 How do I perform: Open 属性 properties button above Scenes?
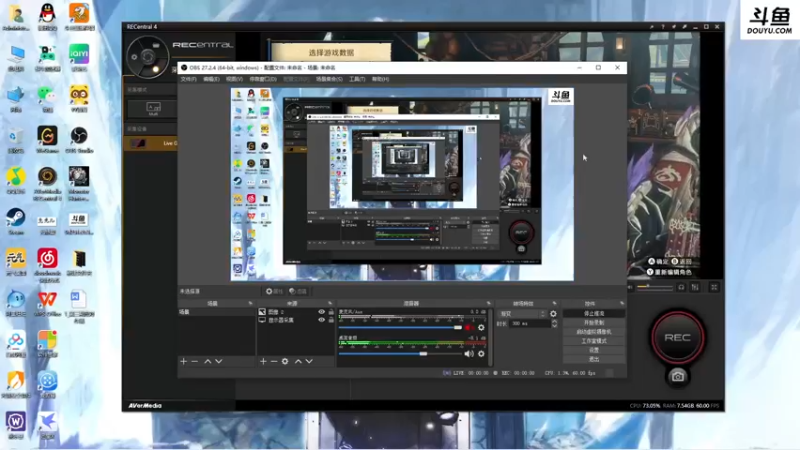tap(274, 291)
